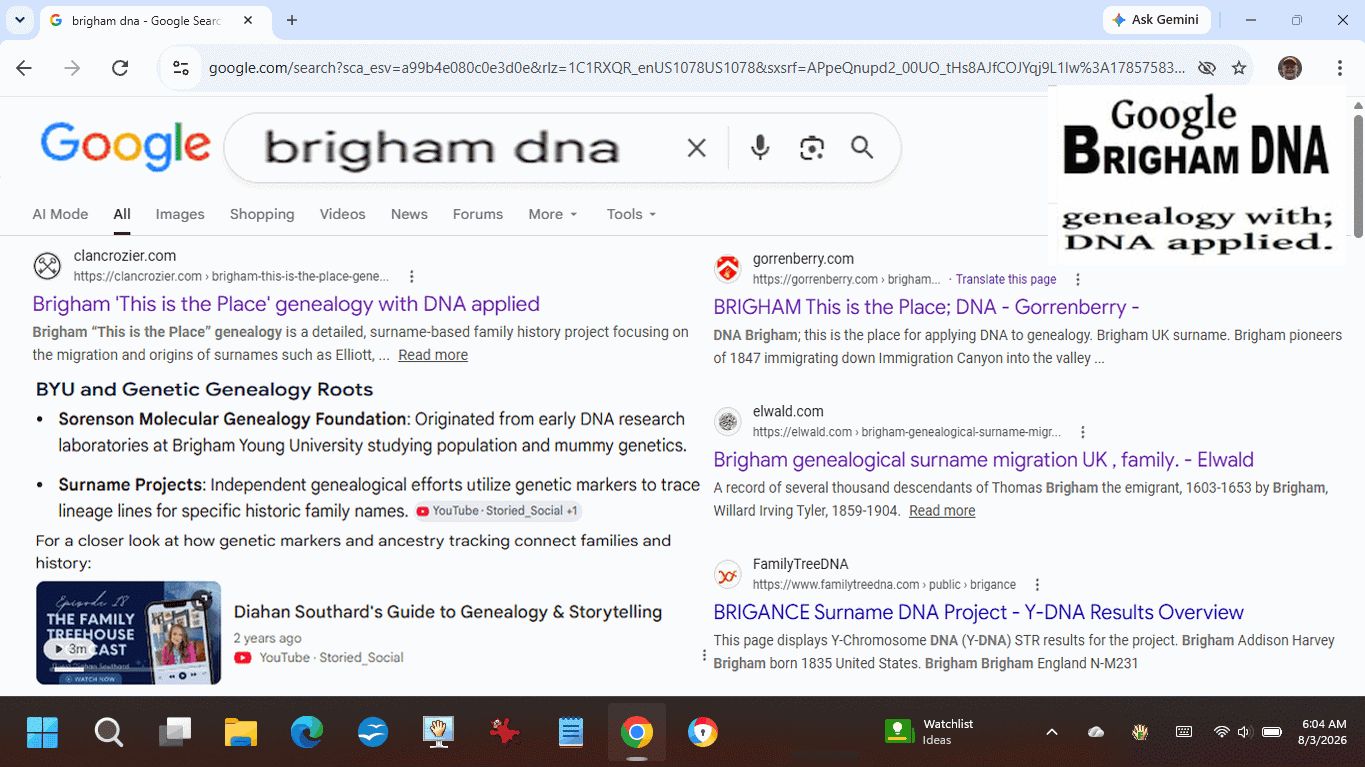Expand the Chrome tab search chevron
This screenshot has width=1365, height=767.
coord(20,20)
